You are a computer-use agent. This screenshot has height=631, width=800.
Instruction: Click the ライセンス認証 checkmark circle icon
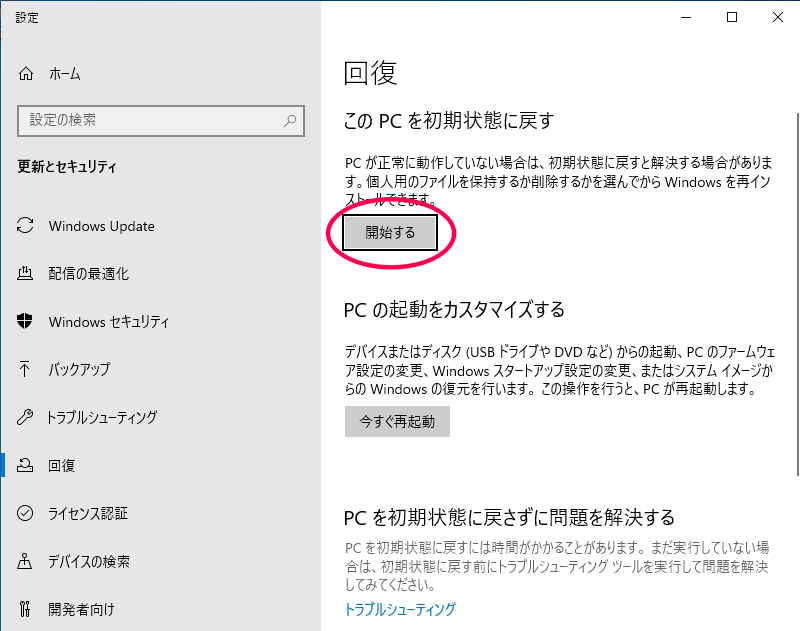(x=25, y=513)
